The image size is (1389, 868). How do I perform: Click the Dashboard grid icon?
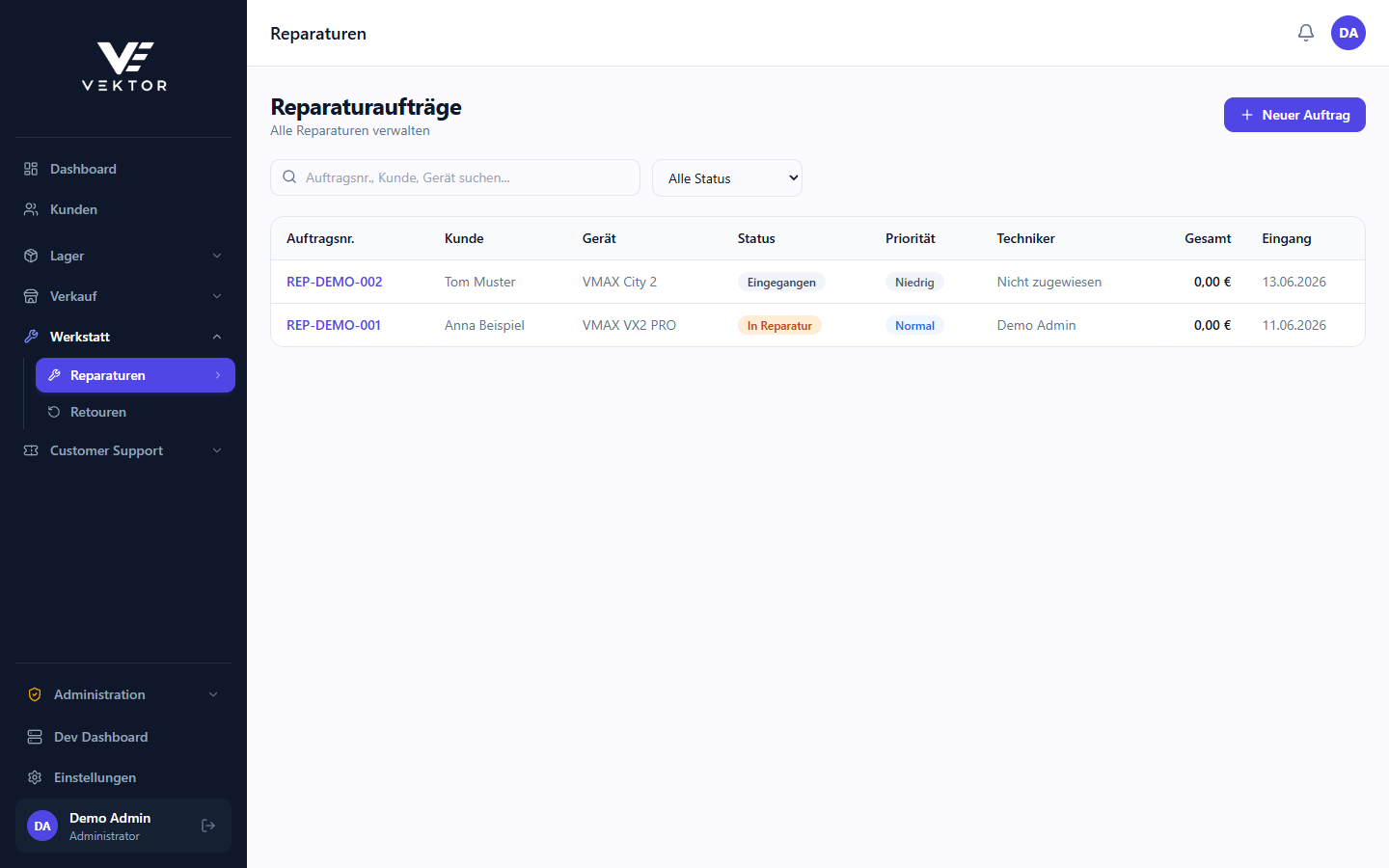coord(31,169)
